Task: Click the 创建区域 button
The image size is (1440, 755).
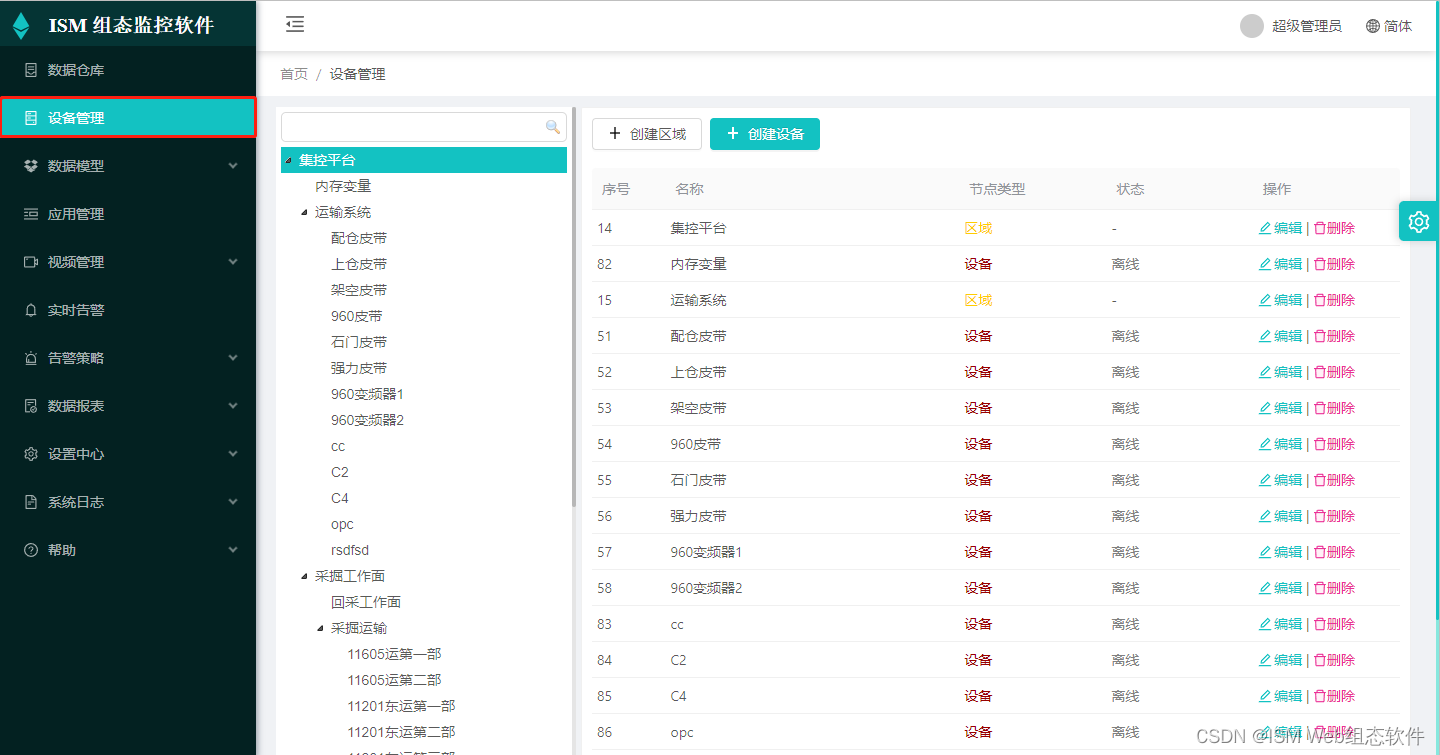Action: [646, 133]
